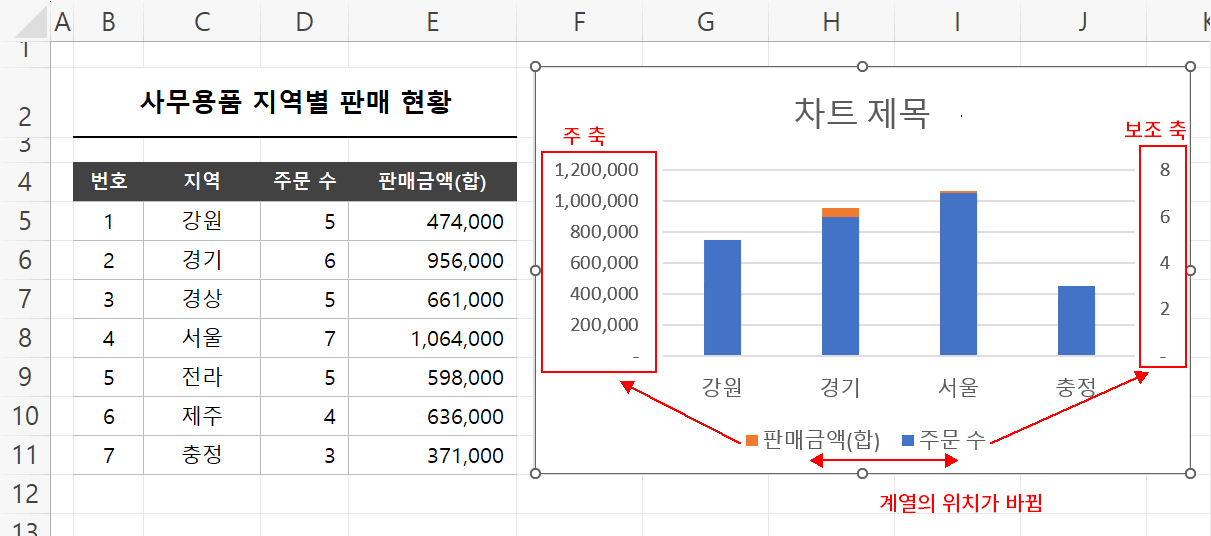Select the cell containing 경상
This screenshot has height=536, width=1211.
pyautogui.click(x=202, y=299)
